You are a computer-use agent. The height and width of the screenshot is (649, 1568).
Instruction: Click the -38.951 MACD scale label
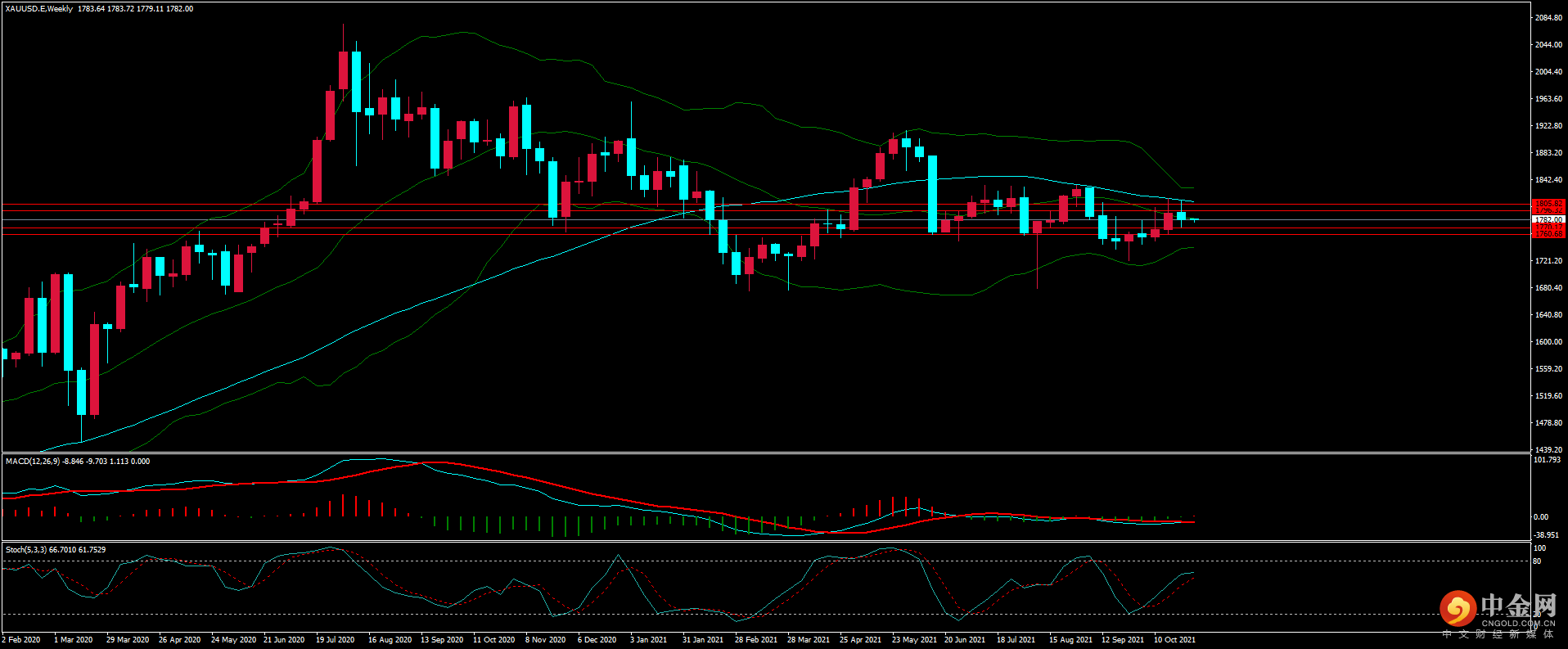tap(1547, 535)
